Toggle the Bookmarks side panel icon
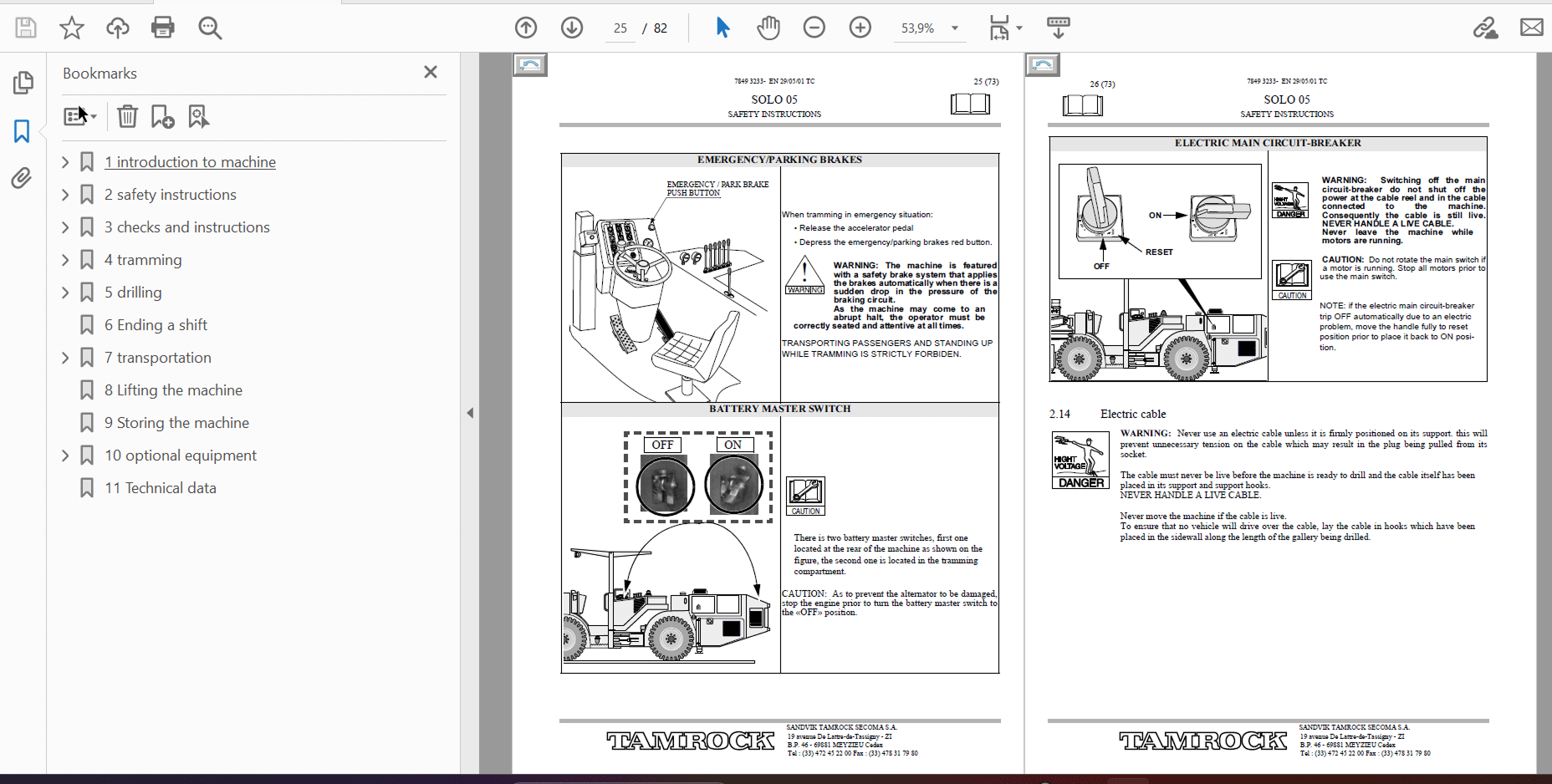This screenshot has height=784, width=1552. tap(22, 130)
